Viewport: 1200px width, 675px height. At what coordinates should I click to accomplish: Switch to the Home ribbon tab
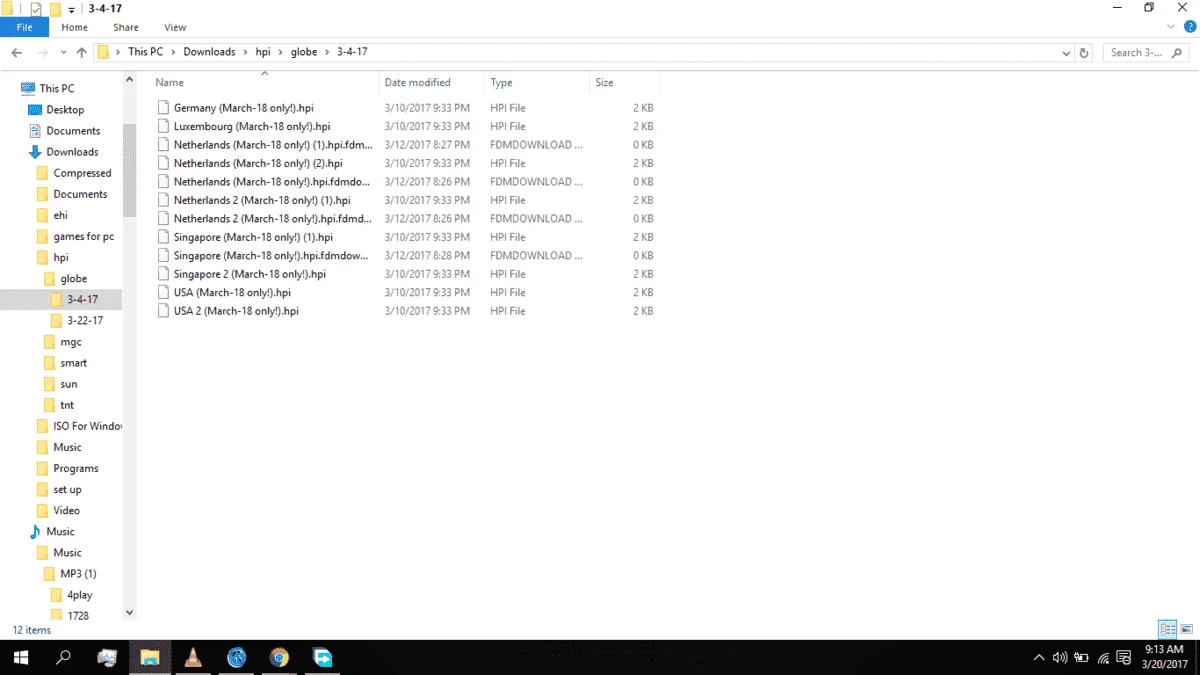point(74,27)
